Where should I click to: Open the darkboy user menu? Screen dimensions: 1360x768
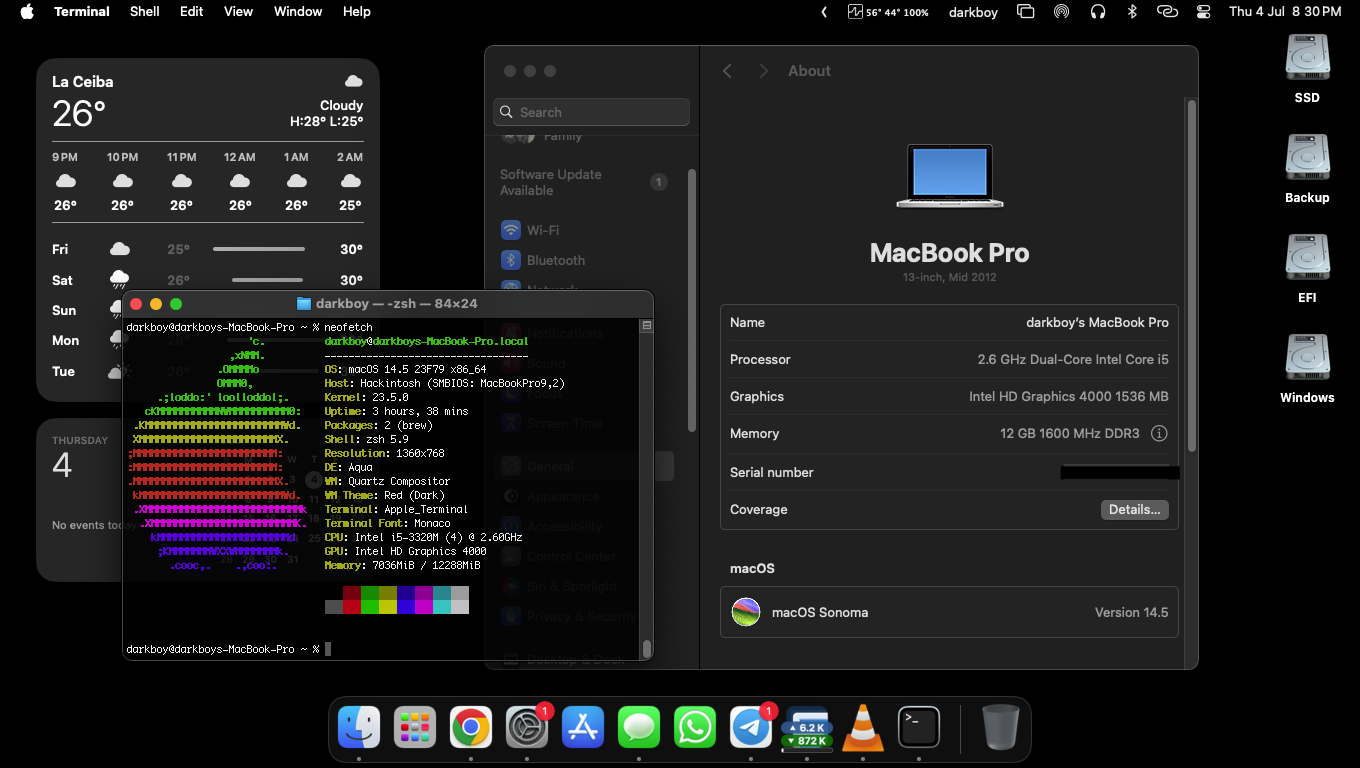(x=973, y=12)
